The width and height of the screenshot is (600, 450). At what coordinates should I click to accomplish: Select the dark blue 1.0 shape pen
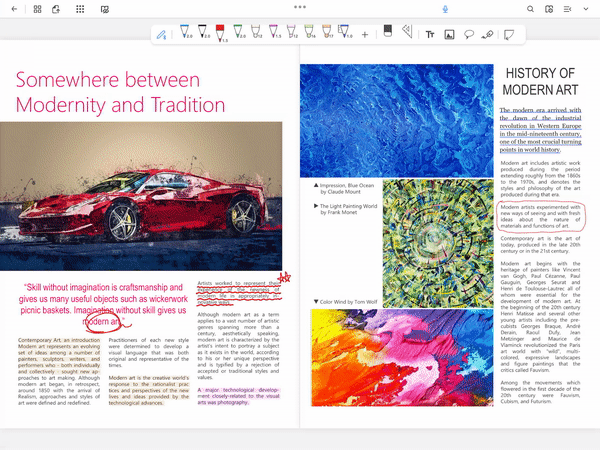(344, 32)
